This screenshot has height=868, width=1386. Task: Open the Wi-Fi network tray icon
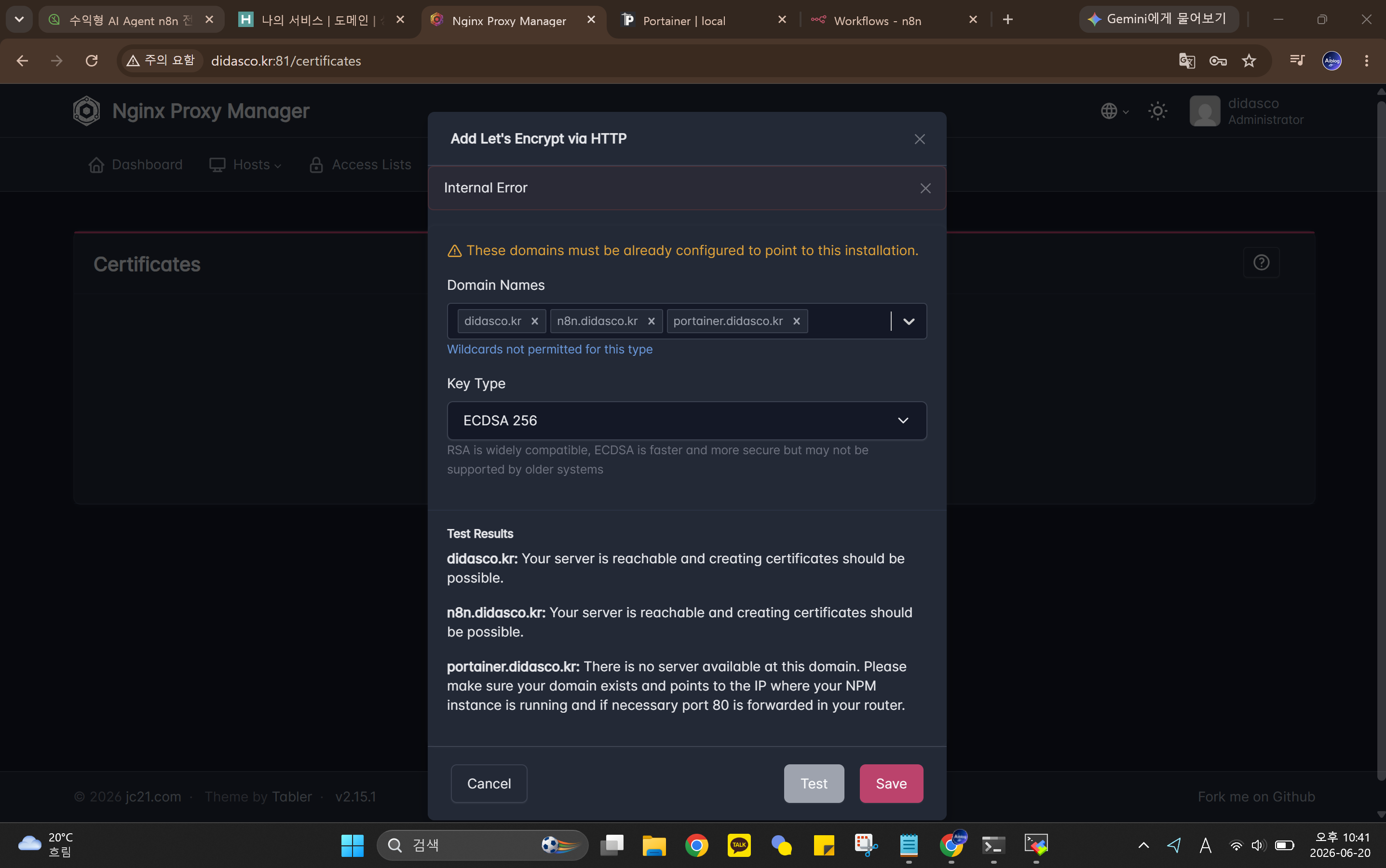click(x=1236, y=845)
